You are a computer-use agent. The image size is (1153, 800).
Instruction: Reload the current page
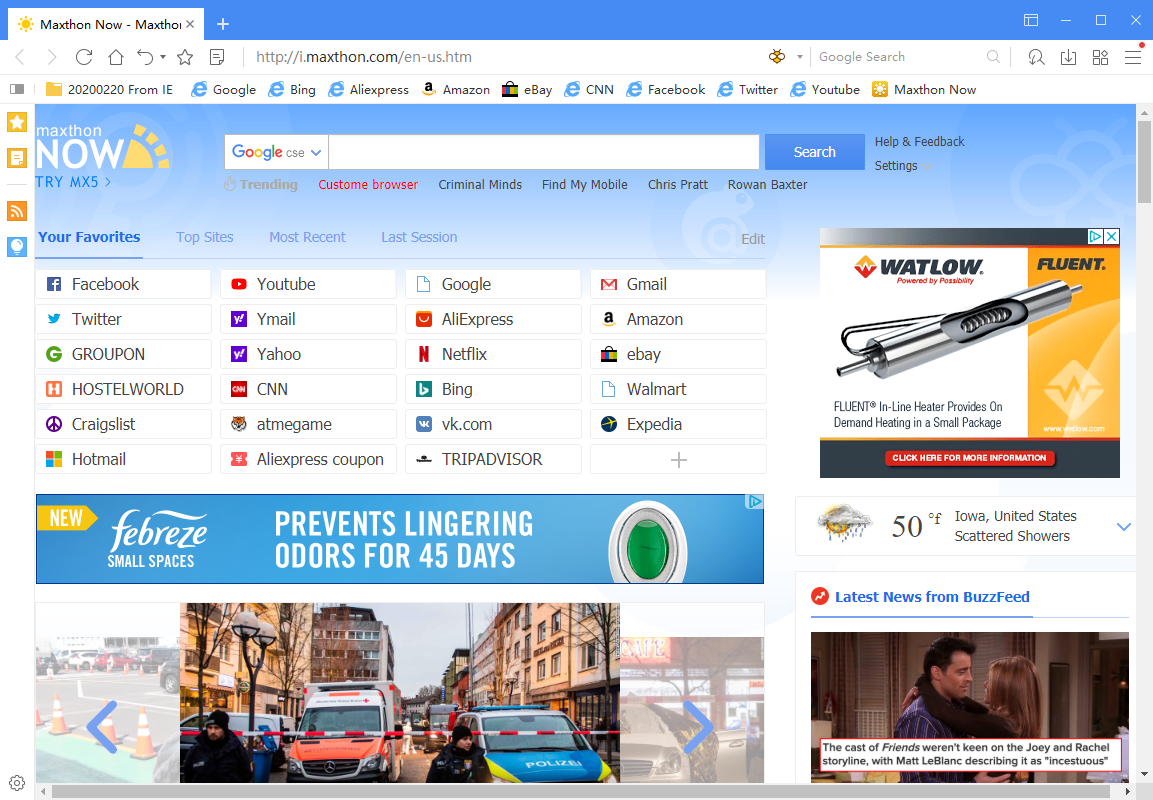(84, 57)
